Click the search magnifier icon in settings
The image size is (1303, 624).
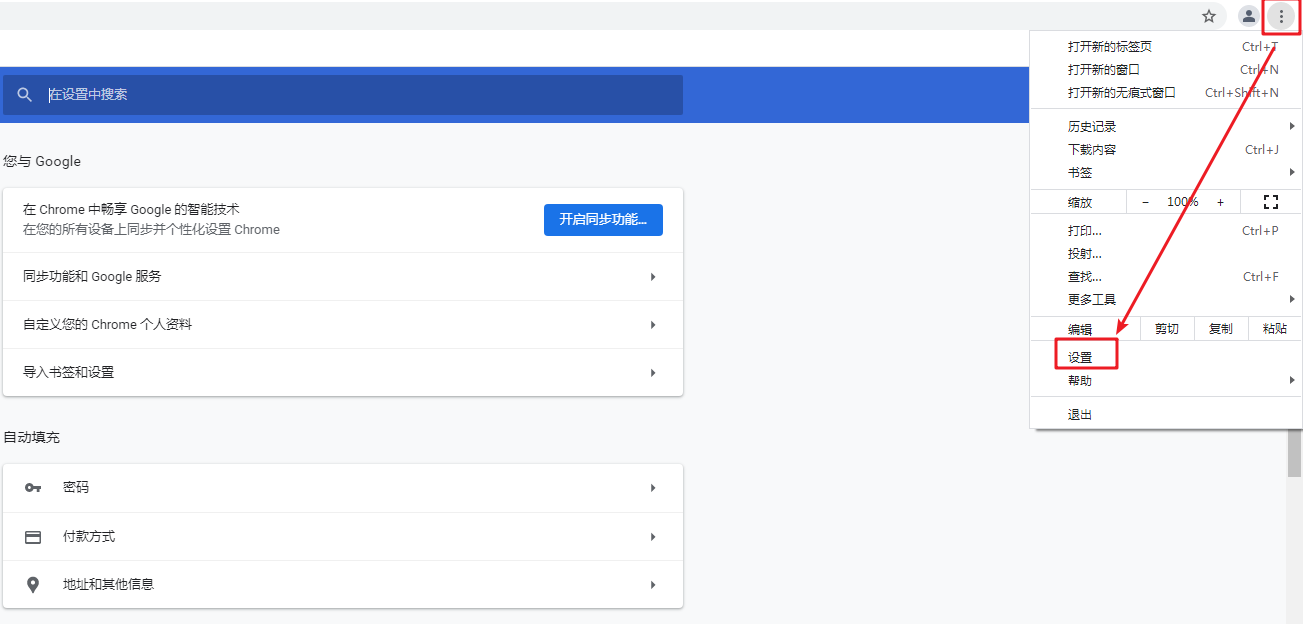click(x=26, y=95)
